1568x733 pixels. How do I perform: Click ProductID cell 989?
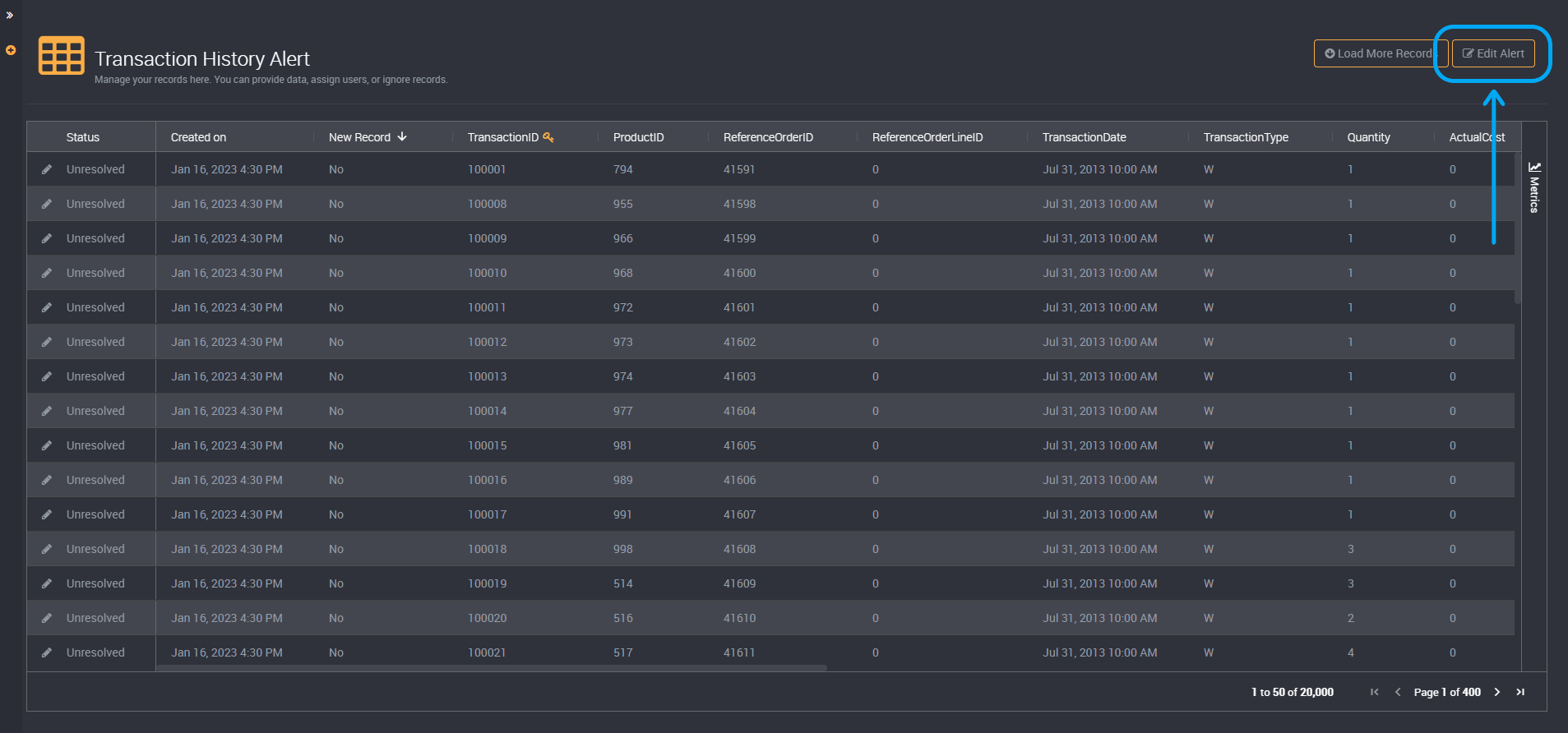click(x=623, y=480)
